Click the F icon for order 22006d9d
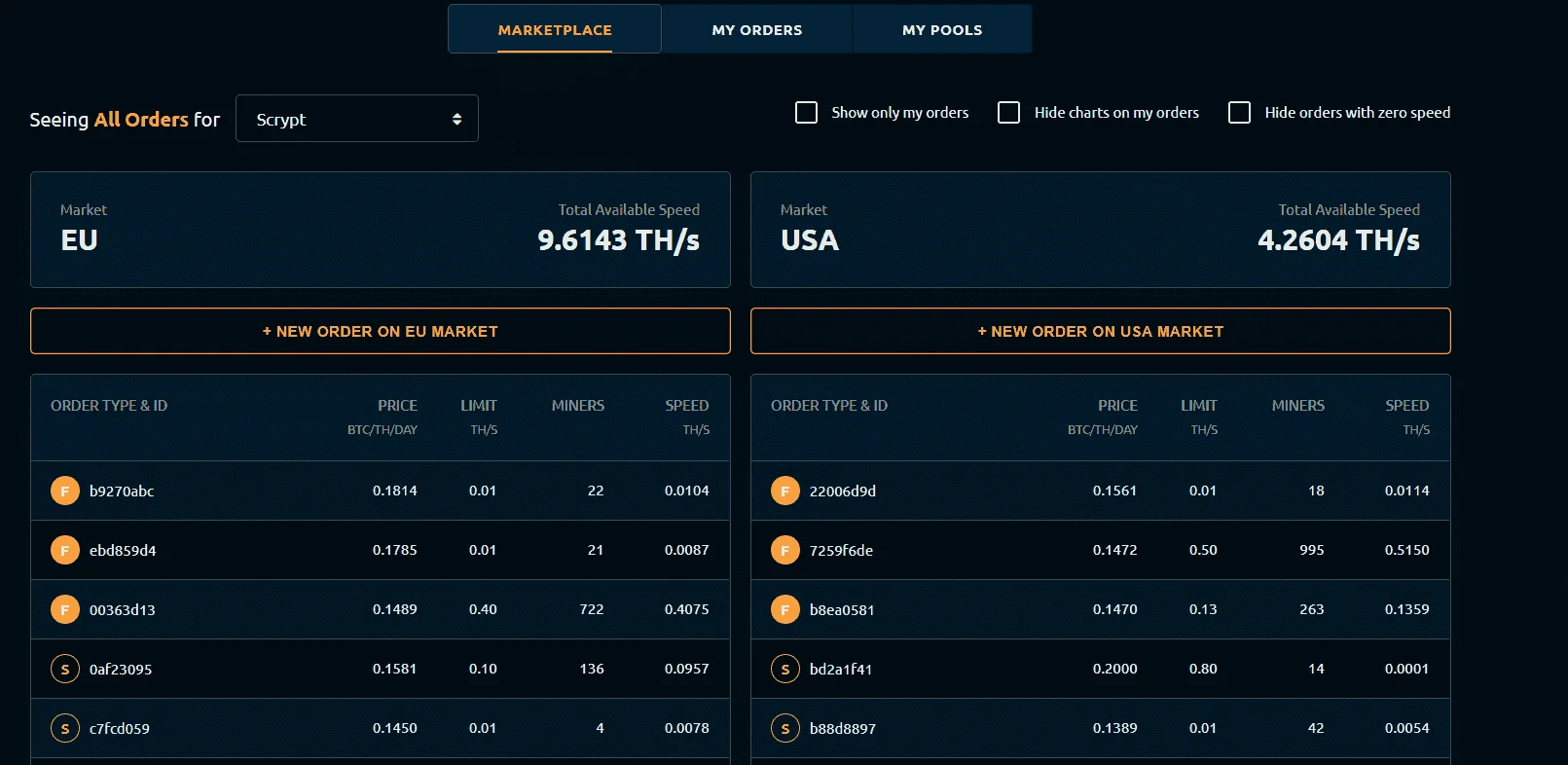 pyautogui.click(x=785, y=491)
